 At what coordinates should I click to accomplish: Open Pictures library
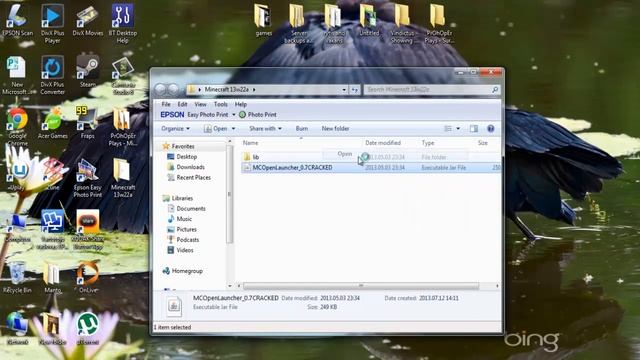coord(182,229)
